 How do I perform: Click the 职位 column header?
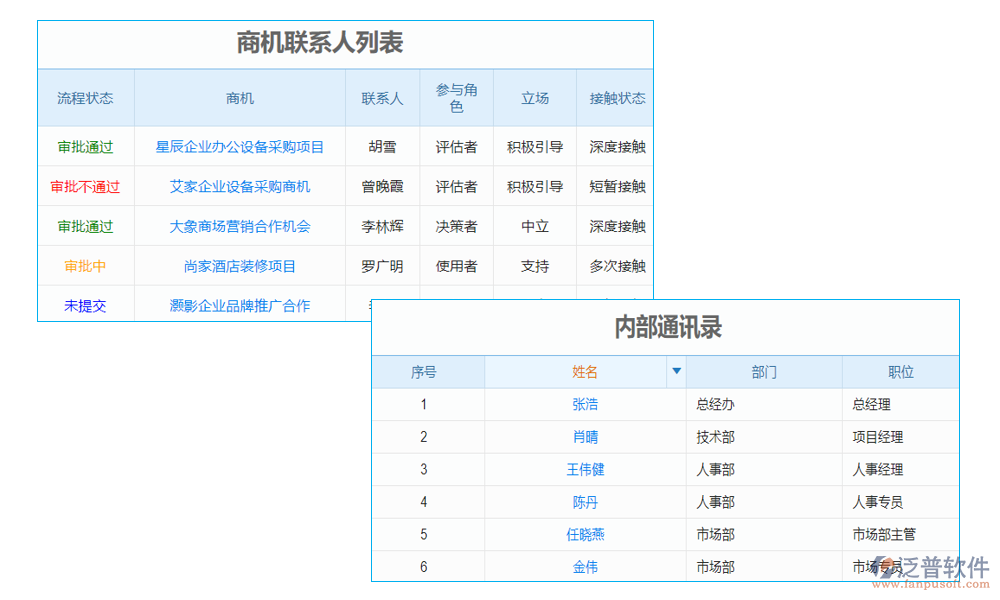(901, 371)
